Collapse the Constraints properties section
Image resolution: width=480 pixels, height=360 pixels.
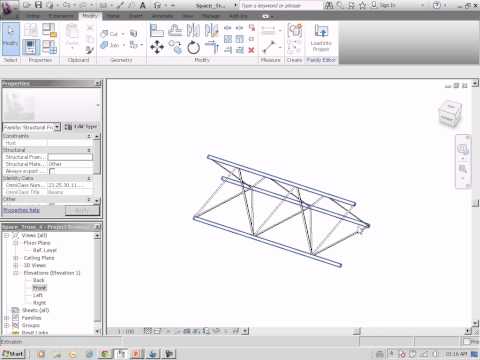click(89, 136)
